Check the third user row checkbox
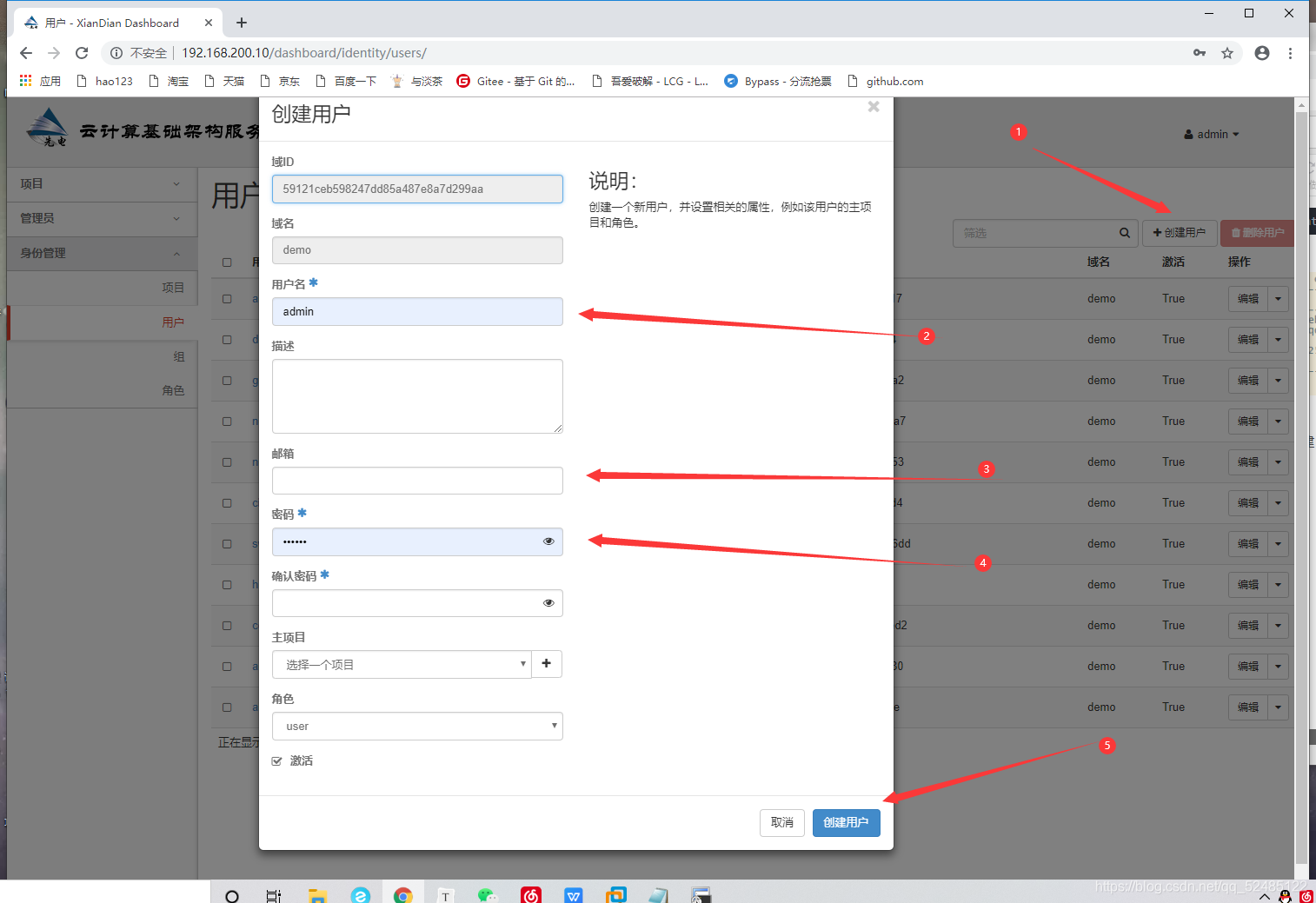The image size is (1316, 903). [x=227, y=381]
